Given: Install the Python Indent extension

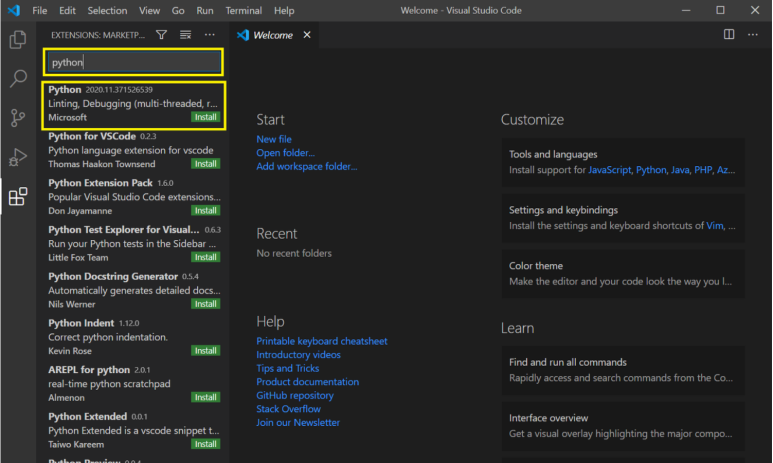Looking at the screenshot, I should pos(205,351).
